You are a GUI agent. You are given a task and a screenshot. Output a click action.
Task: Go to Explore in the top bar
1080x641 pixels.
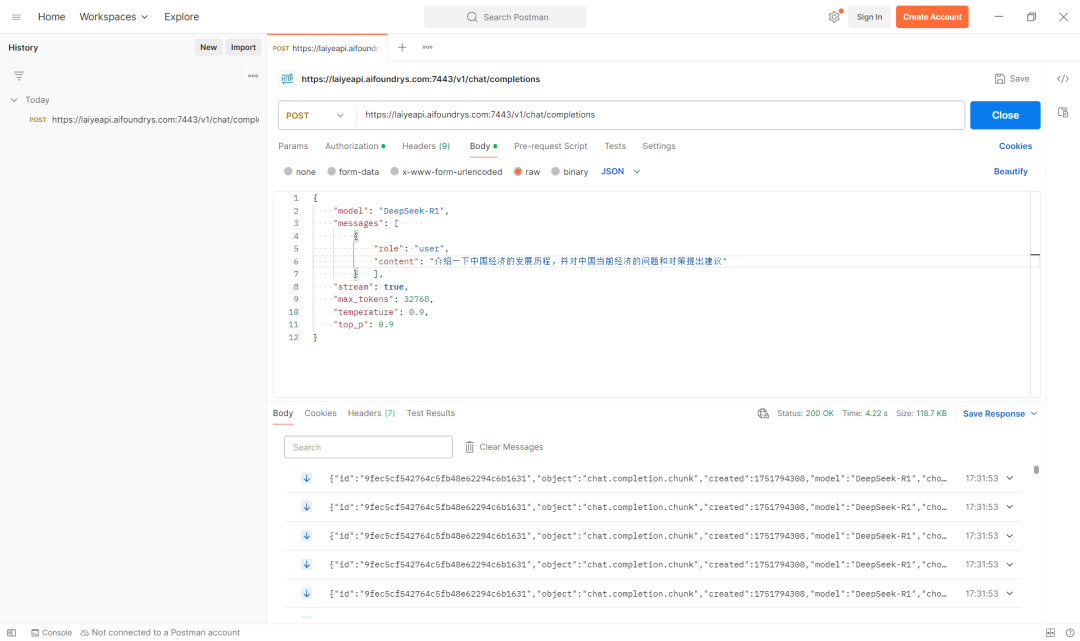181,17
